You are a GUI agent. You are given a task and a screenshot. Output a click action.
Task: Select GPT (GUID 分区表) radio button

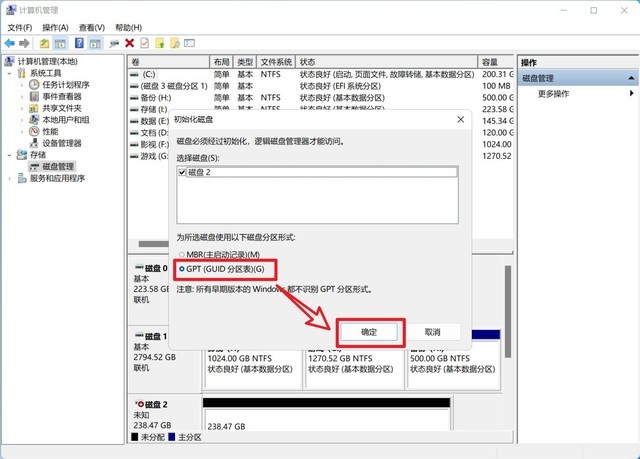click(181, 269)
